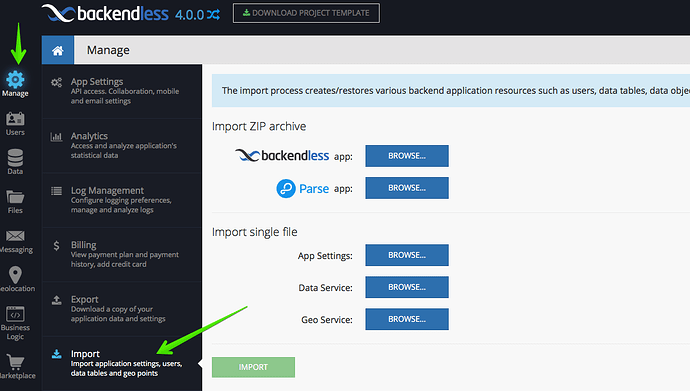690x391 pixels.
Task: Open App Settings menu entry
Action: click(x=122, y=91)
